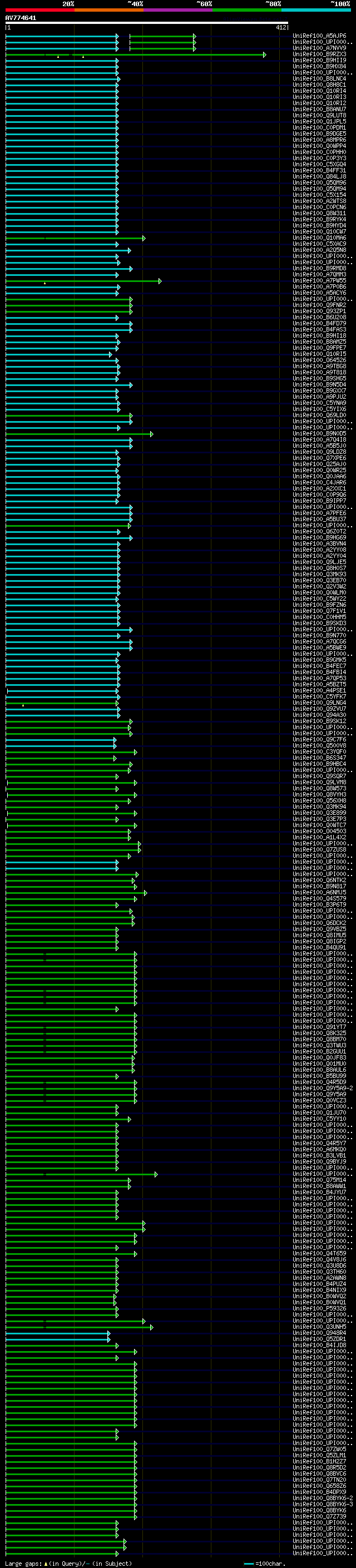The image size is (356, 1568).
Task: Select hit label UniRef100_B4FEC7
Action: (x=319, y=666)
